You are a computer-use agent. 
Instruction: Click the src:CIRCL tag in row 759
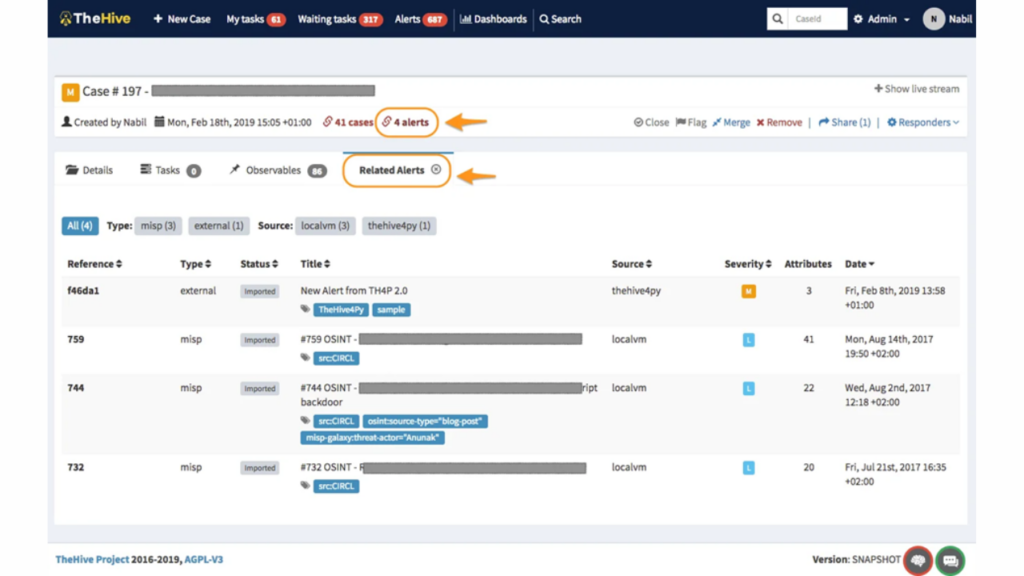tap(336, 358)
